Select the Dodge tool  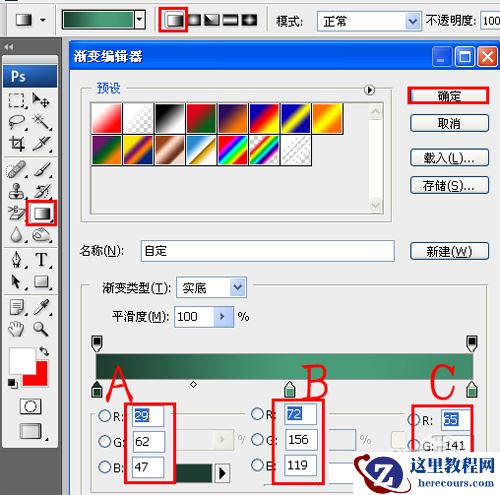click(x=41, y=235)
